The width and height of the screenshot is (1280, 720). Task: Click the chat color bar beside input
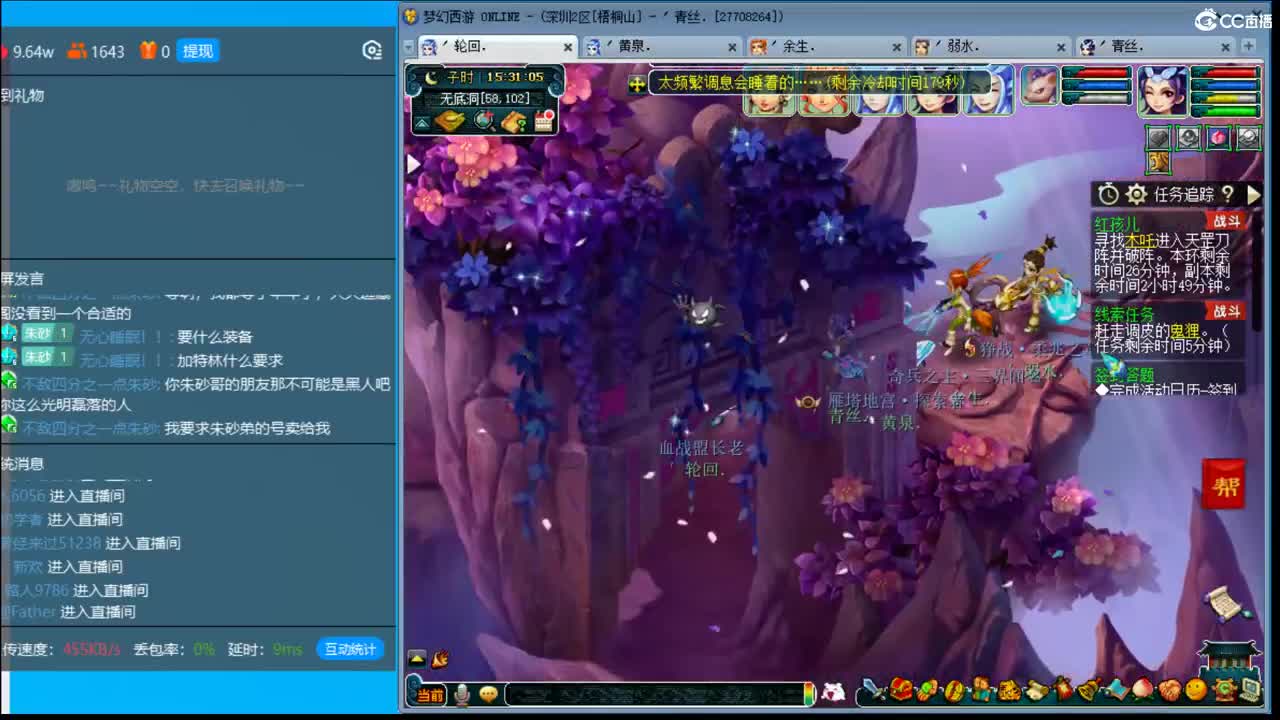[810, 694]
